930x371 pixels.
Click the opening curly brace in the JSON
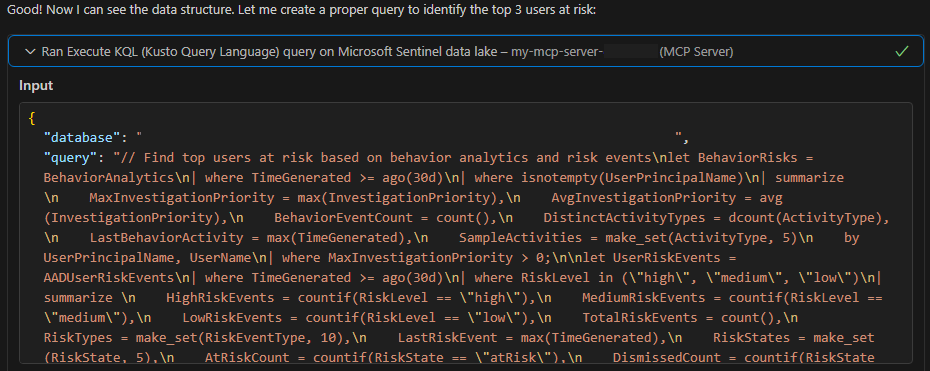(31, 118)
